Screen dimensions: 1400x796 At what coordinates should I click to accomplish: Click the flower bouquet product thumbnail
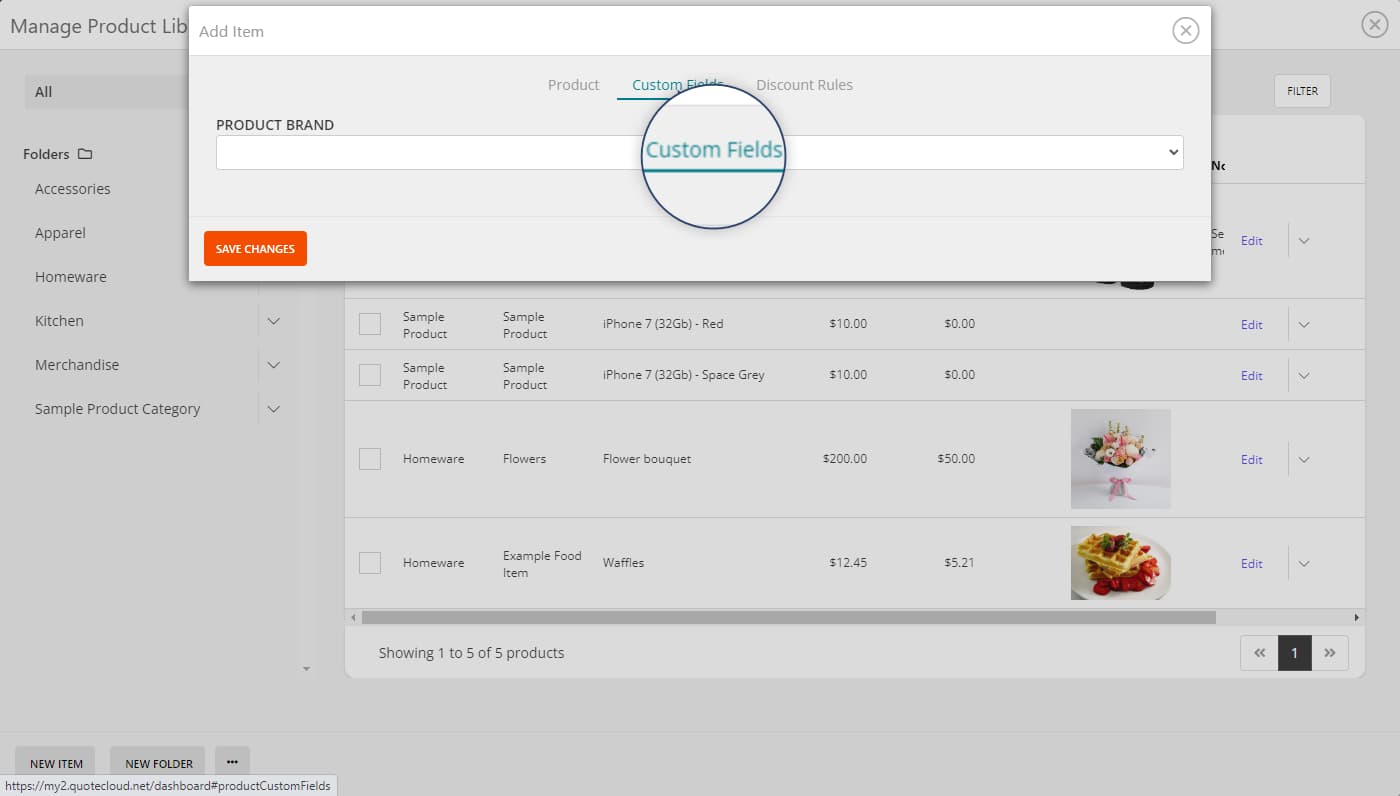pos(1121,458)
